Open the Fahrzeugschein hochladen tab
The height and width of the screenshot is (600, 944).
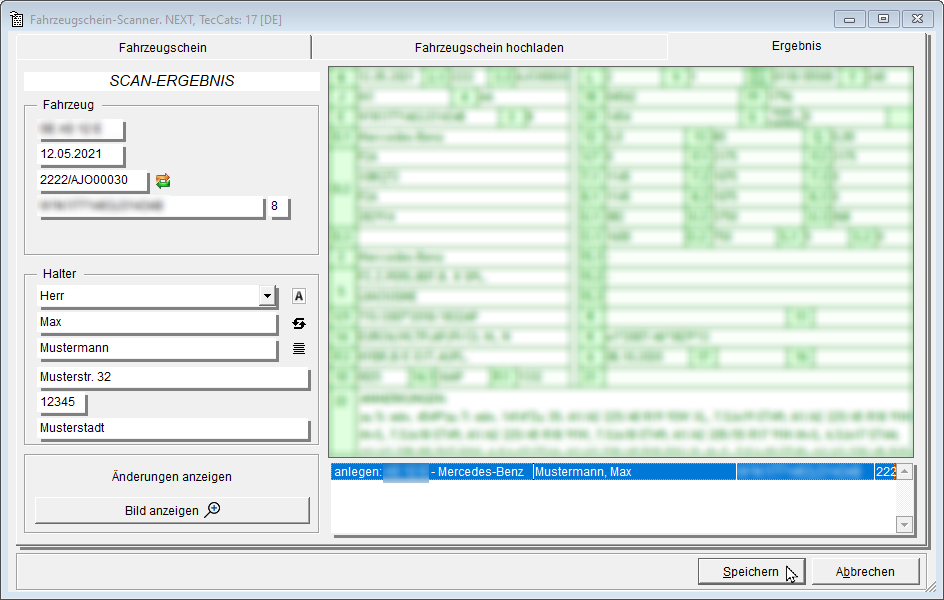(489, 48)
